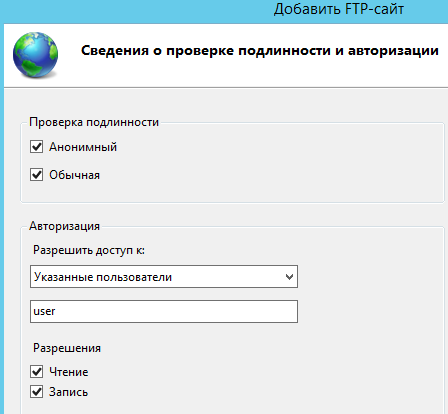Image resolution: width=448 pixels, height=414 pixels.
Task: Click the Разрешения section label
Action: [x=67, y=348]
